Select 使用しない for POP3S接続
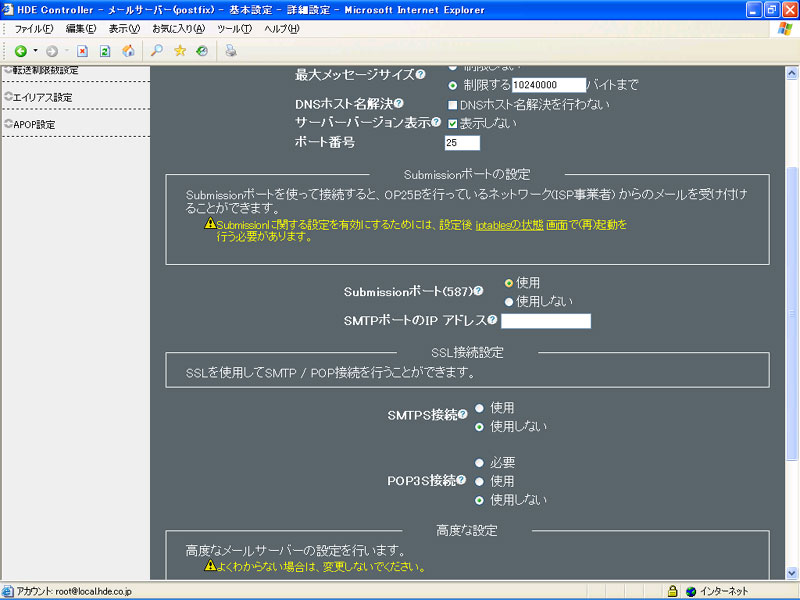Screen dimensions: 800x600 479,501
